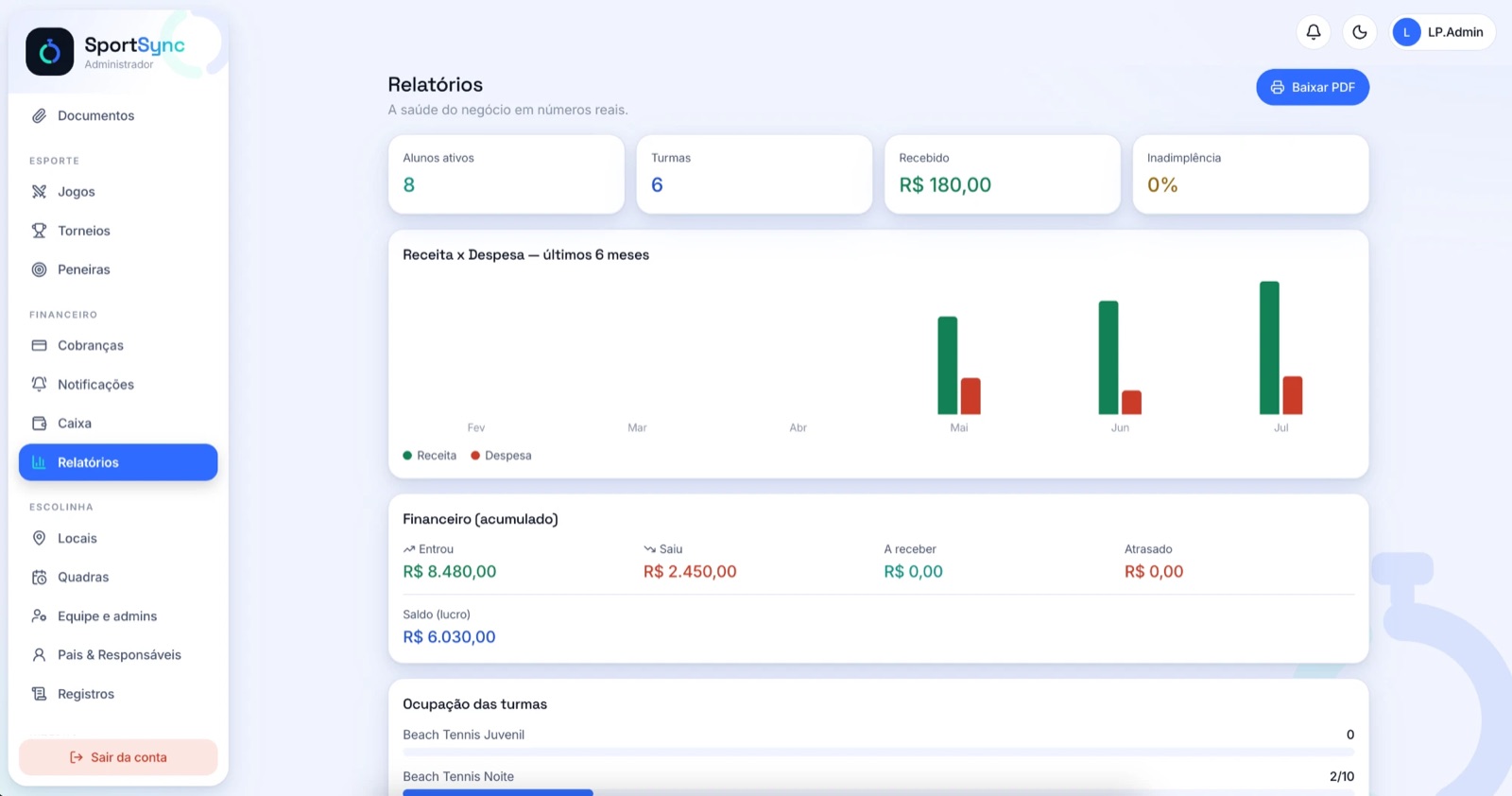
Task: Click the Beach Tennis Noite occupancy bar
Action: [878, 792]
